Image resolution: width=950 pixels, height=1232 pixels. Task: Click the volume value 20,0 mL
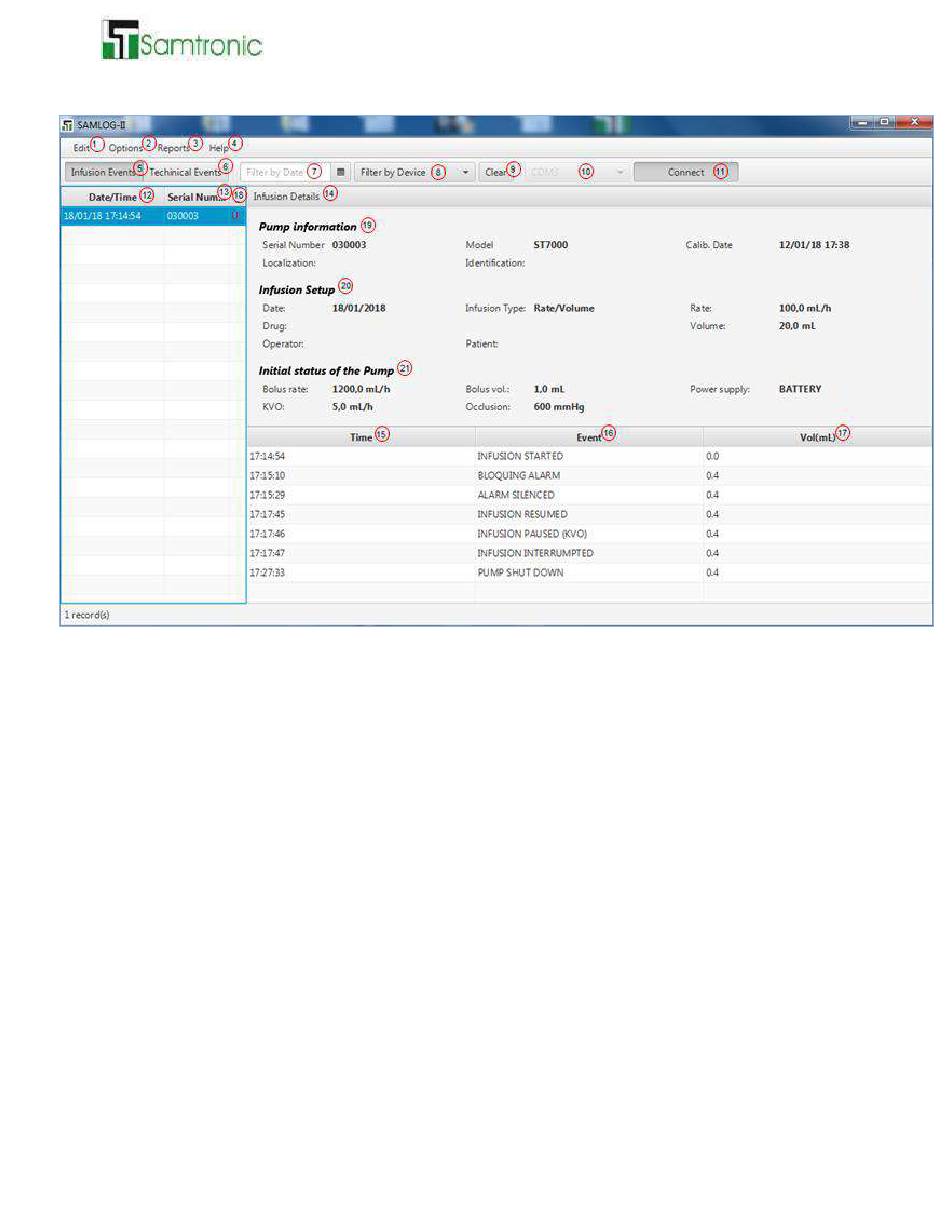pyautogui.click(x=798, y=326)
